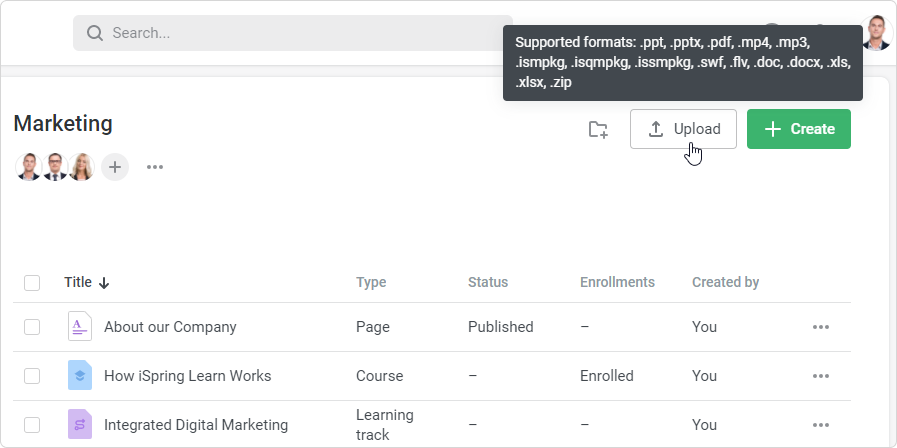Screen dimensions: 897x448
Task: Check the Integrated Digital Marketing row checkbox
Action: pyautogui.click(x=32, y=425)
